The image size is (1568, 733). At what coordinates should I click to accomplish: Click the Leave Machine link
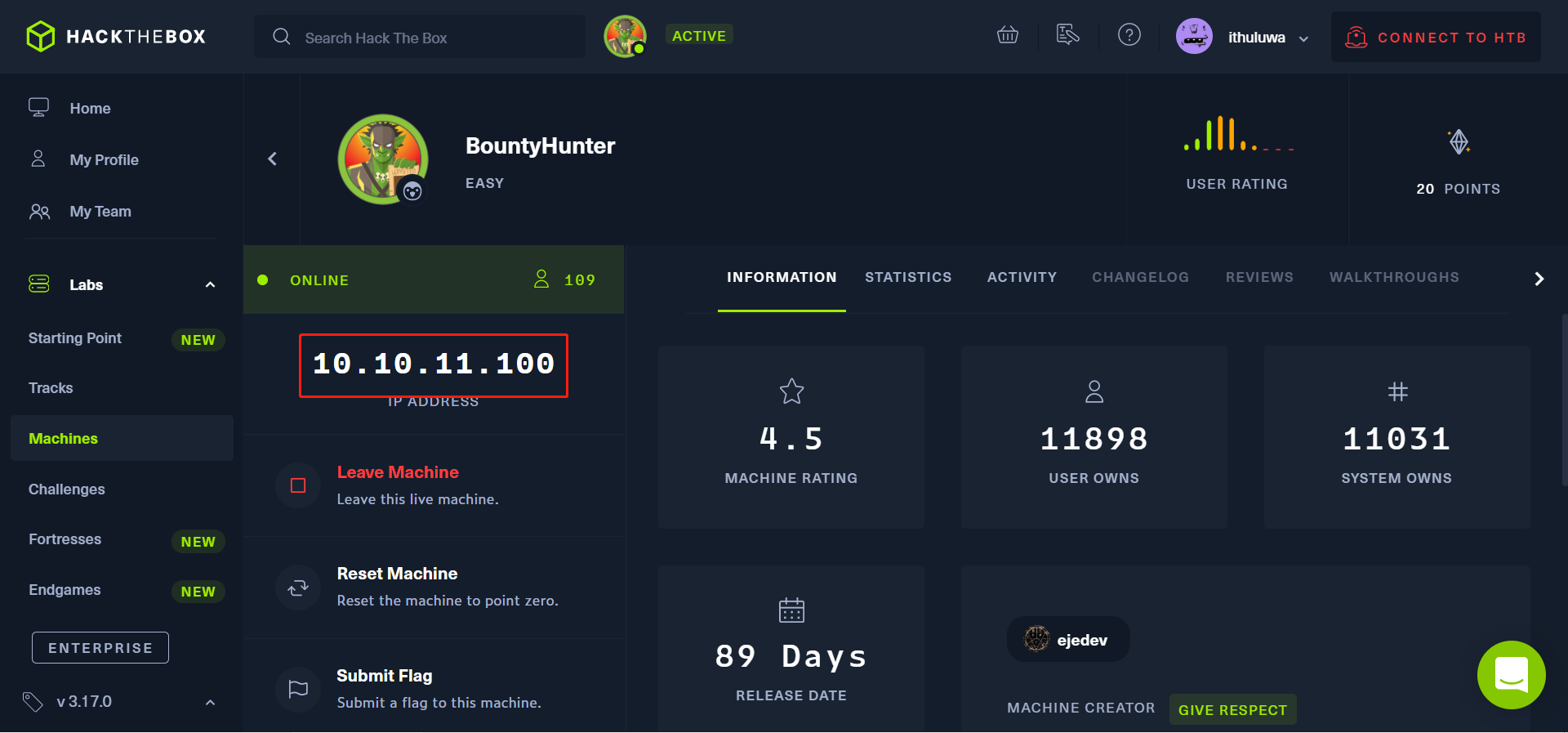coord(398,472)
